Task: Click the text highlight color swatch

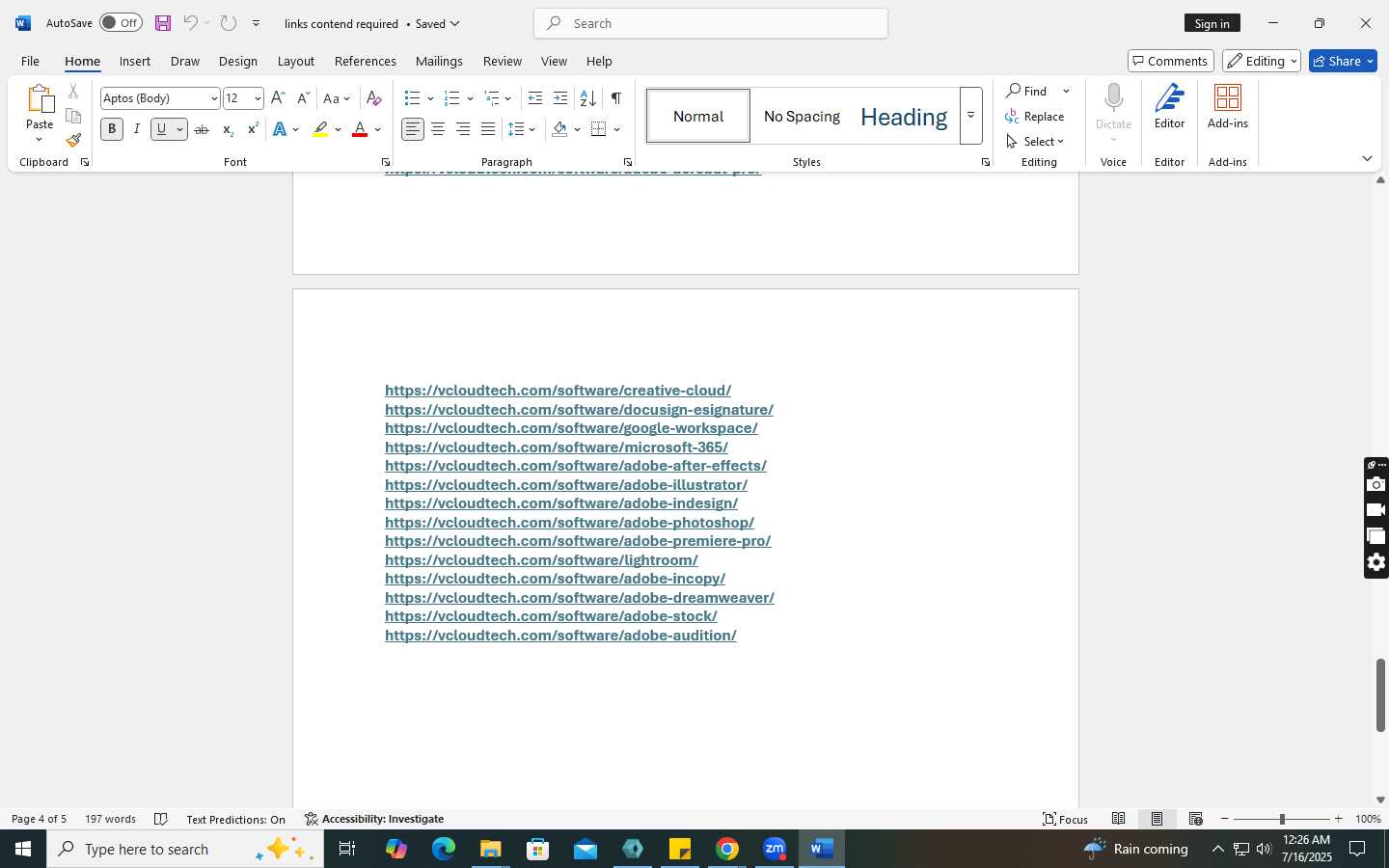Action: tap(320, 129)
